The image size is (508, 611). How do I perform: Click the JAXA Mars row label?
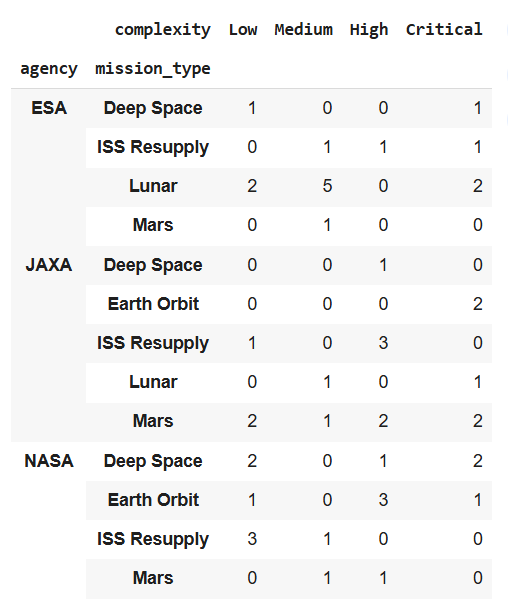pyautogui.click(x=153, y=421)
